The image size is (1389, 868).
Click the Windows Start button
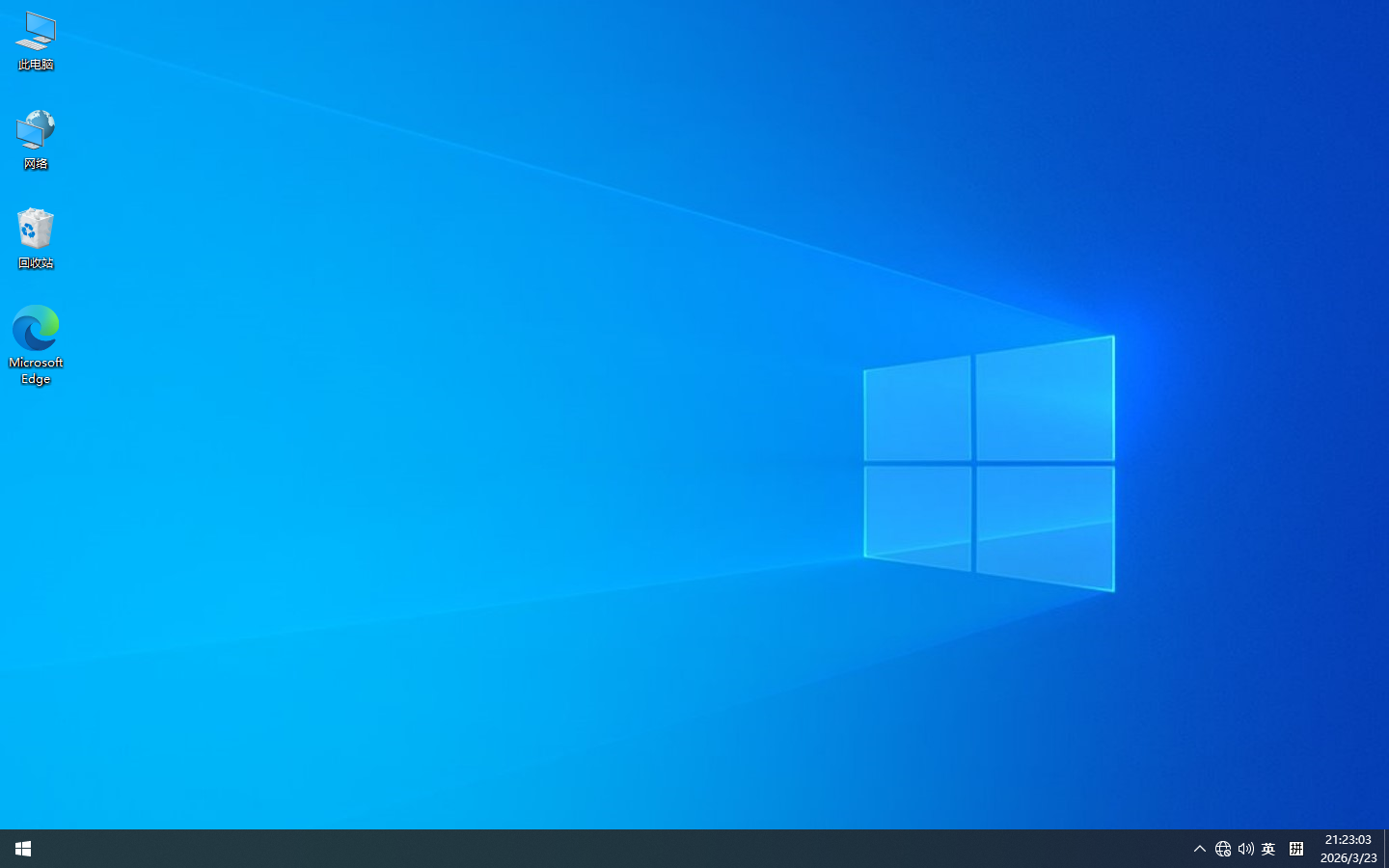[22, 849]
